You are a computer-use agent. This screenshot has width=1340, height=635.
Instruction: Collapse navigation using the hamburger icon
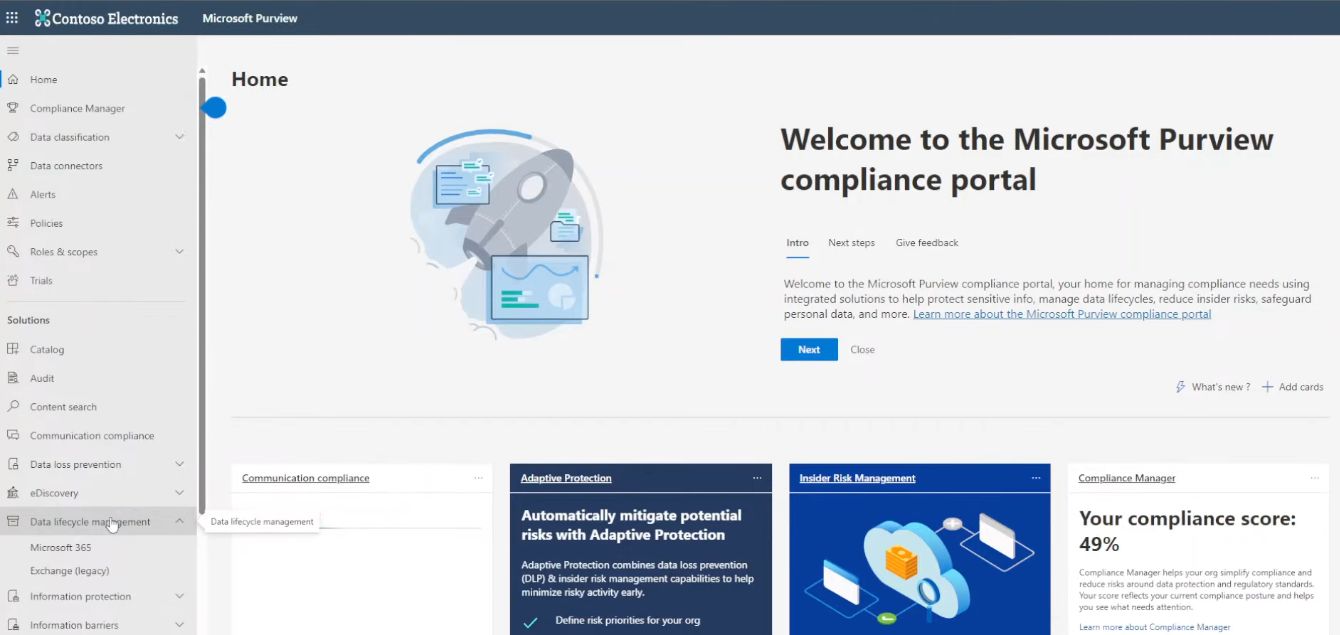[x=13, y=50]
